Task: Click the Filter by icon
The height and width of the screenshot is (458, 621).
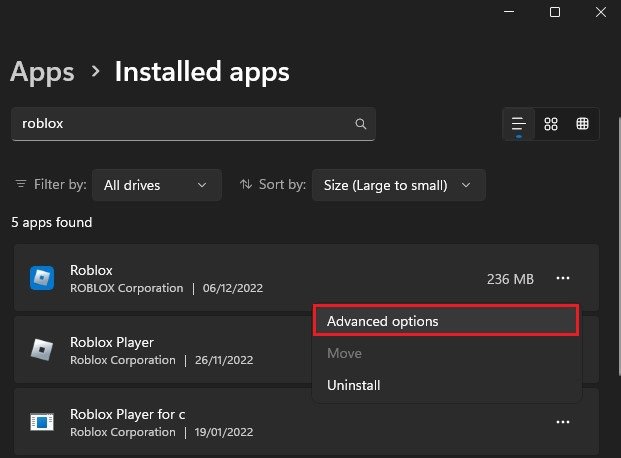Action: coord(21,185)
